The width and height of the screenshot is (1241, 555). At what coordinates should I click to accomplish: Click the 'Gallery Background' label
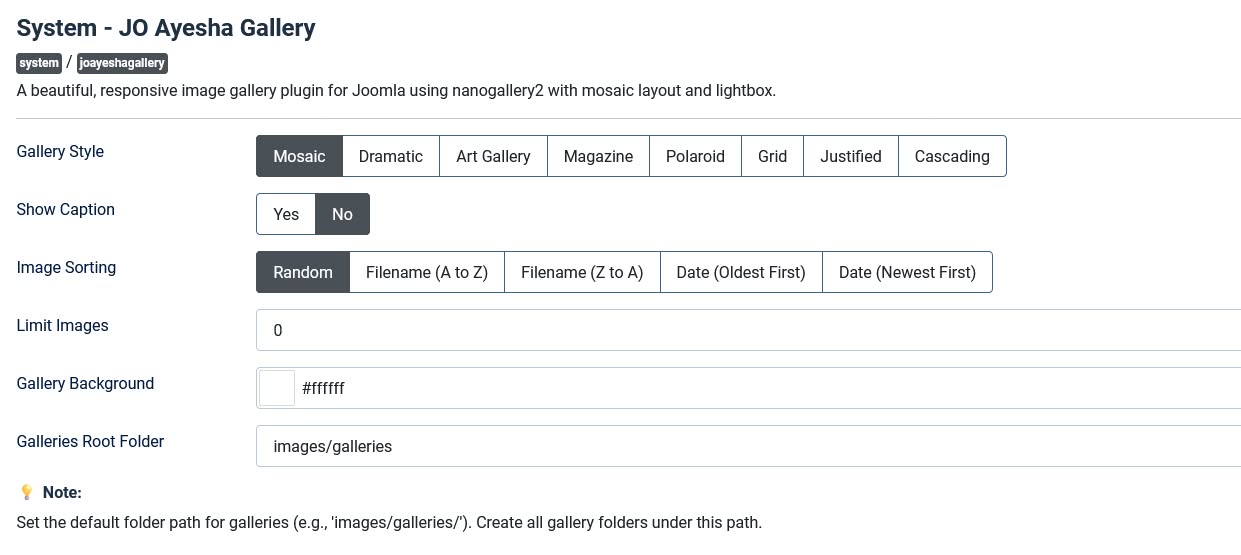point(85,384)
